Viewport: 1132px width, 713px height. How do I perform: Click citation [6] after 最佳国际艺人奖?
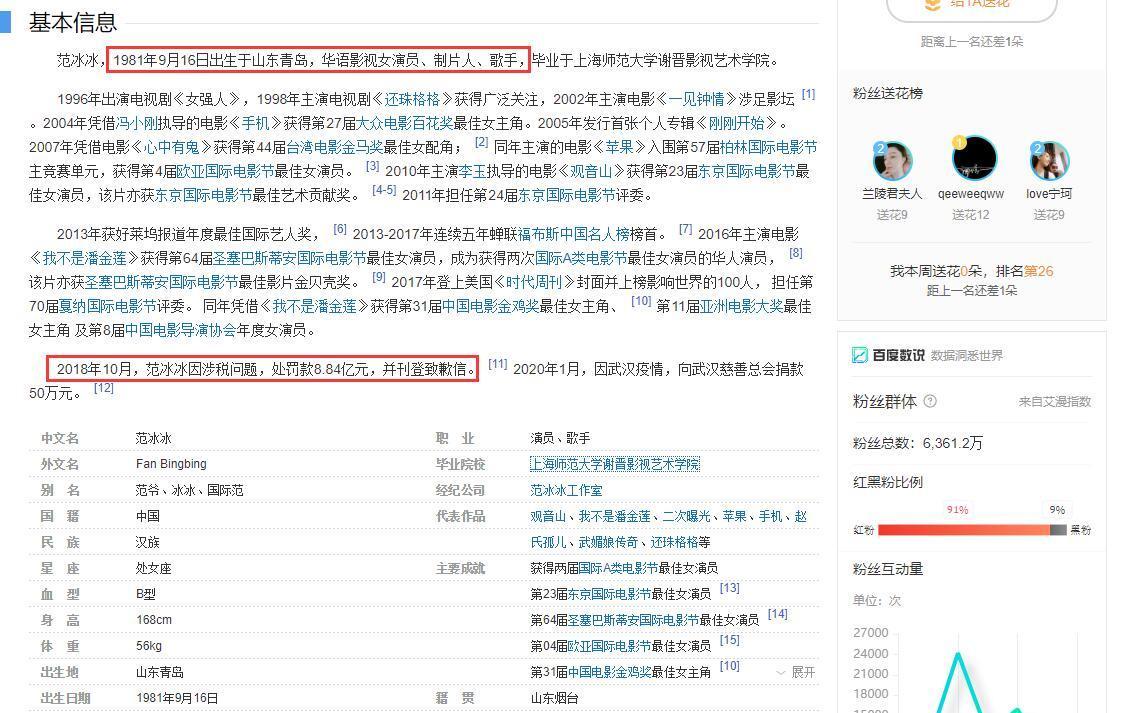(340, 229)
